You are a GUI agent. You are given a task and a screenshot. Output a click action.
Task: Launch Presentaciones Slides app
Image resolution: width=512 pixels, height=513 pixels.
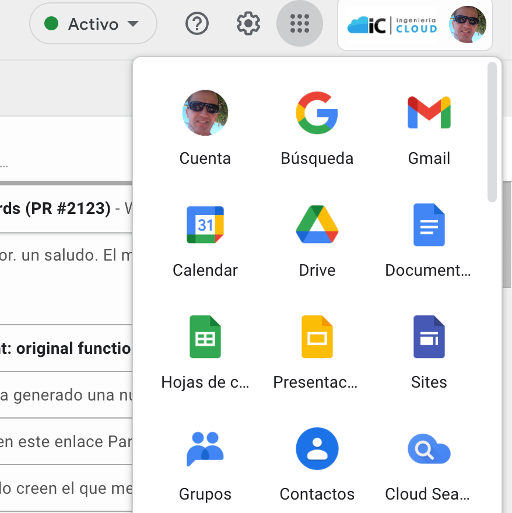coord(317,352)
